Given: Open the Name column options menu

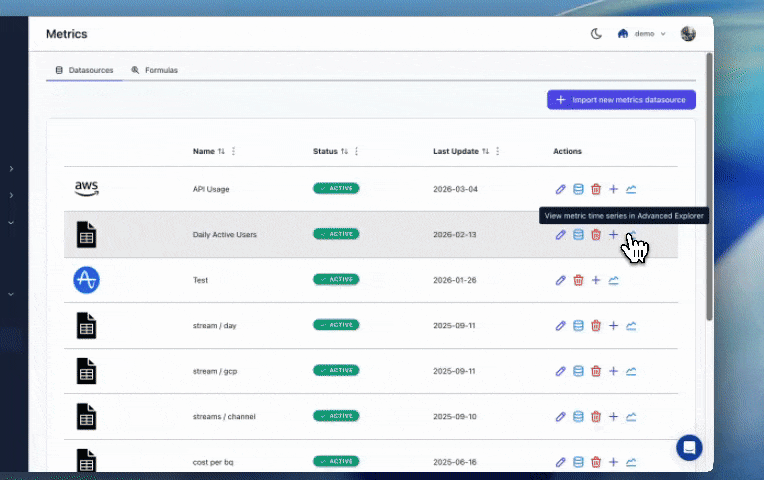Looking at the screenshot, I should click(x=233, y=152).
